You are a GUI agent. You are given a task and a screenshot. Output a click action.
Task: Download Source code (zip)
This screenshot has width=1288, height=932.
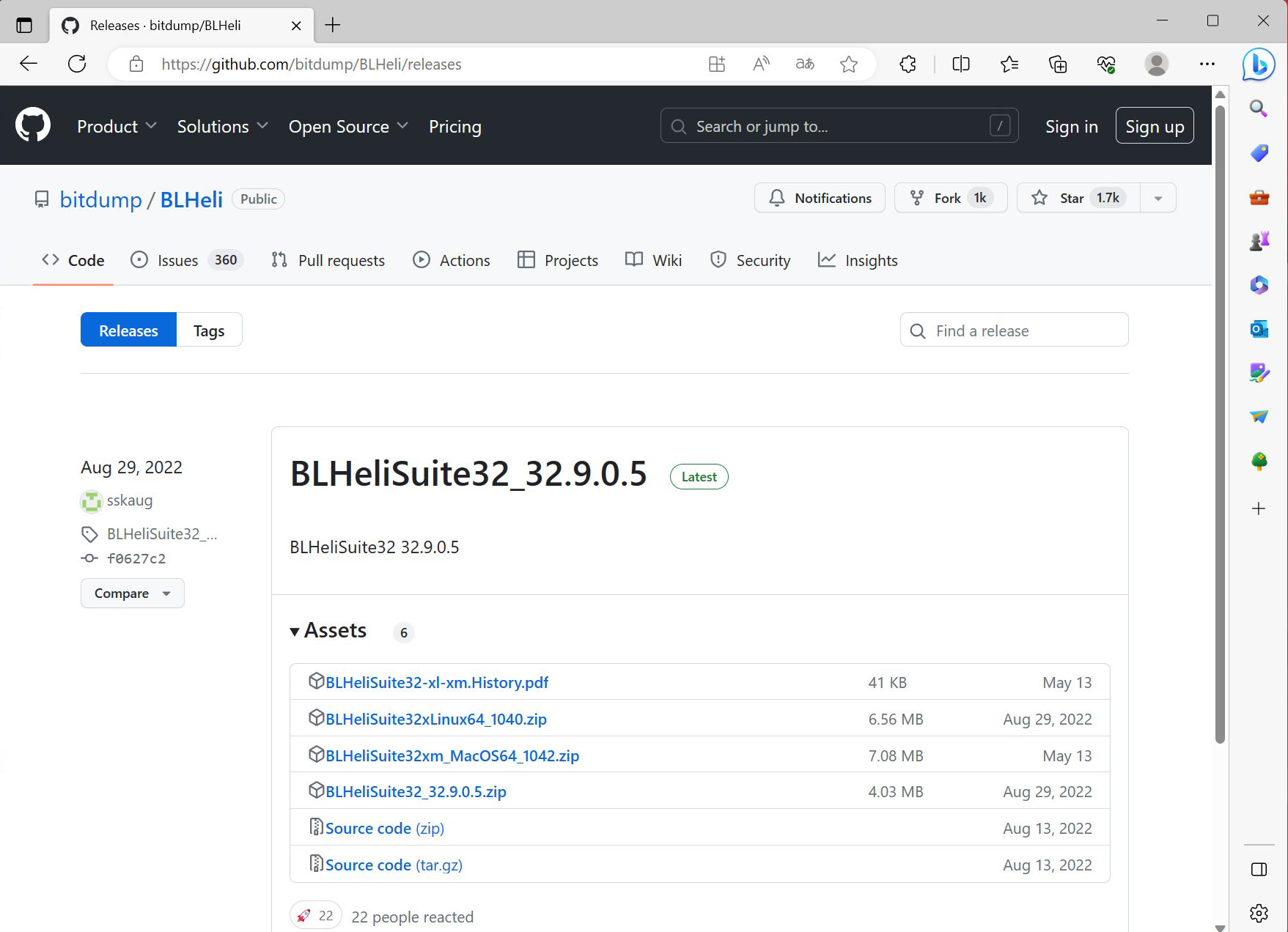pos(385,828)
